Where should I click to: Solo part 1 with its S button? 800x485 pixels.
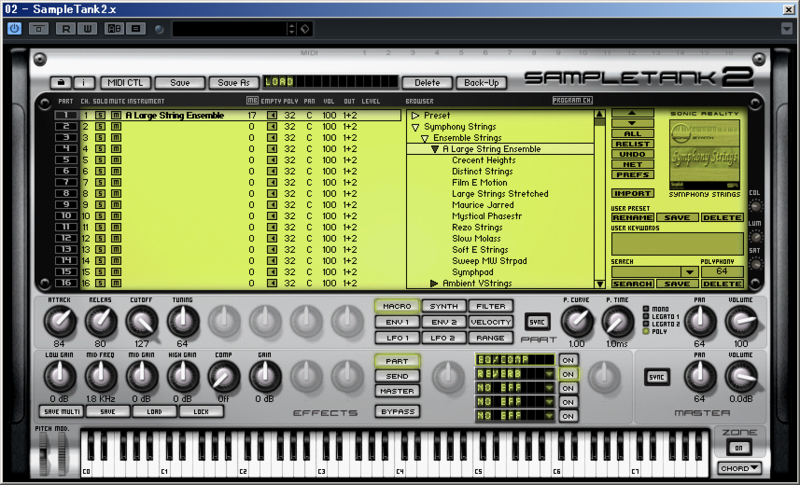click(x=101, y=115)
